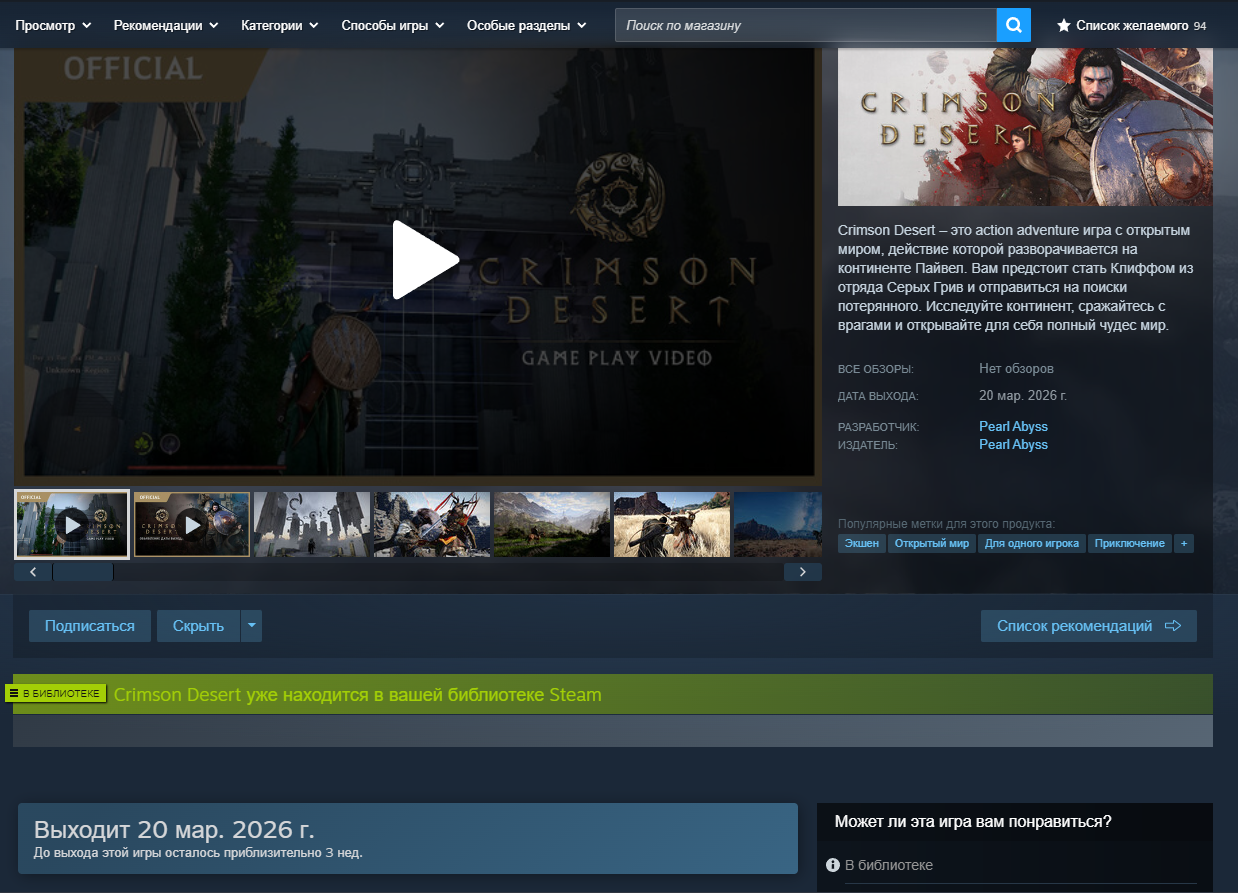Expand the Способы игры menu

coord(393,25)
